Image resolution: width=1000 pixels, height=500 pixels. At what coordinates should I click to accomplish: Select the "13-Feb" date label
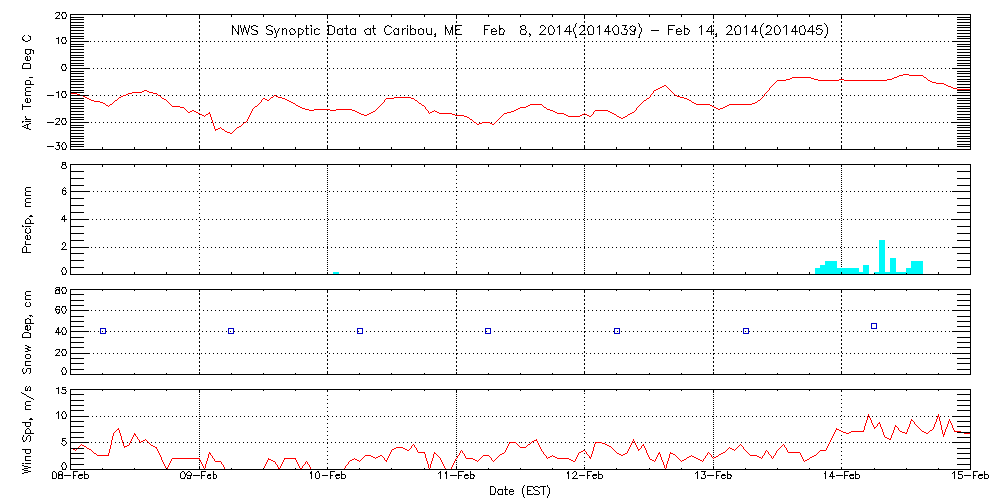coord(713,477)
